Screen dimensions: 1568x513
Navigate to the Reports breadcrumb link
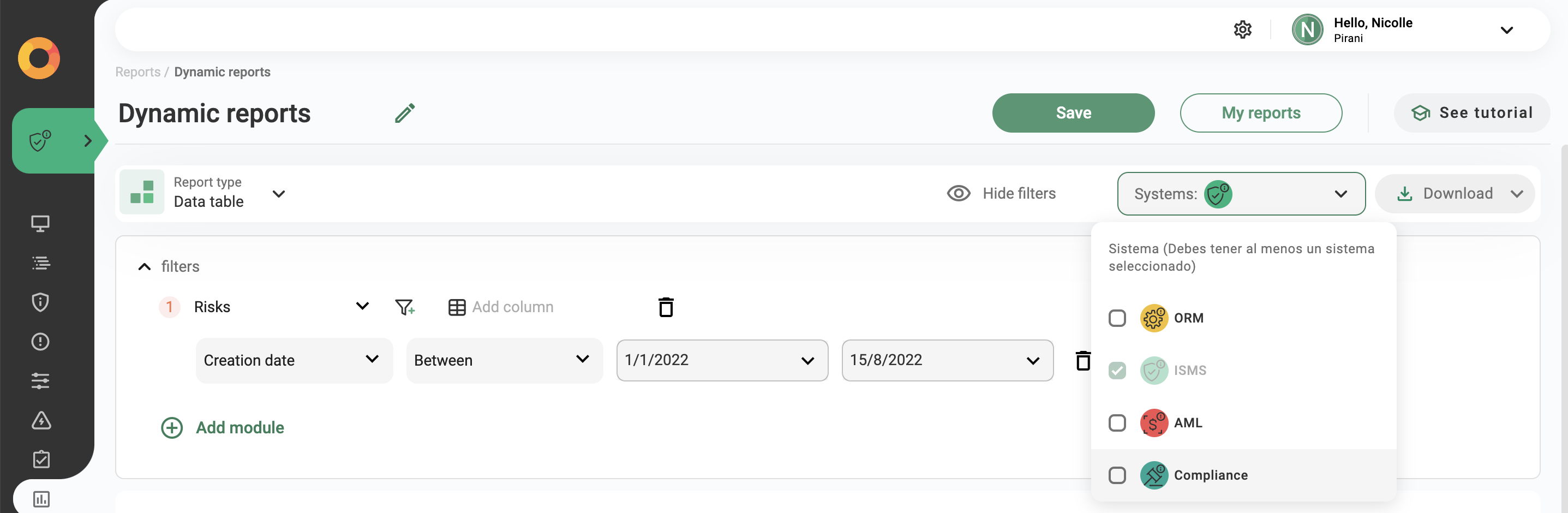click(x=137, y=71)
